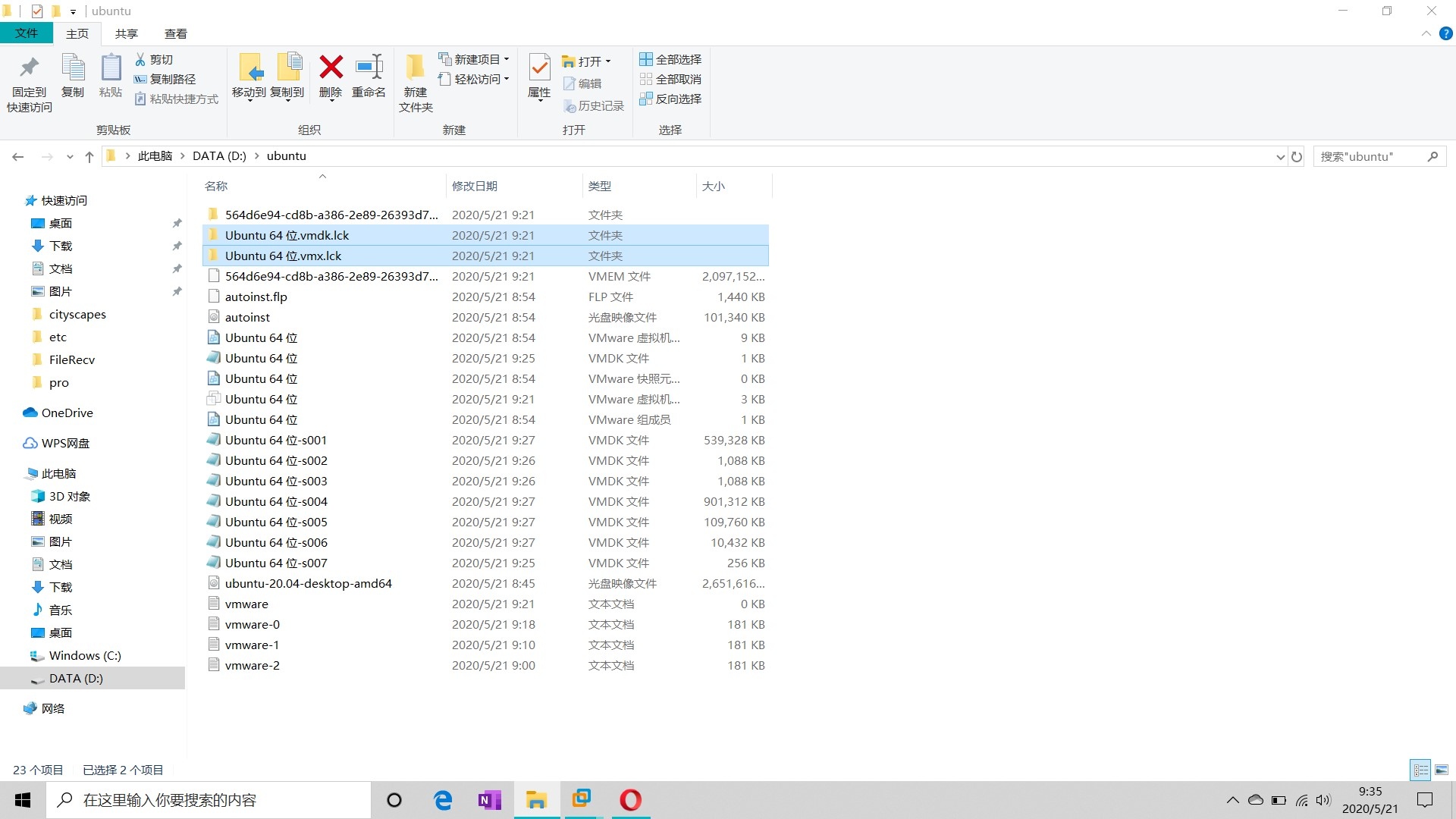The height and width of the screenshot is (819, 1456).
Task: Open help question mark icon
Action: coord(1446,33)
